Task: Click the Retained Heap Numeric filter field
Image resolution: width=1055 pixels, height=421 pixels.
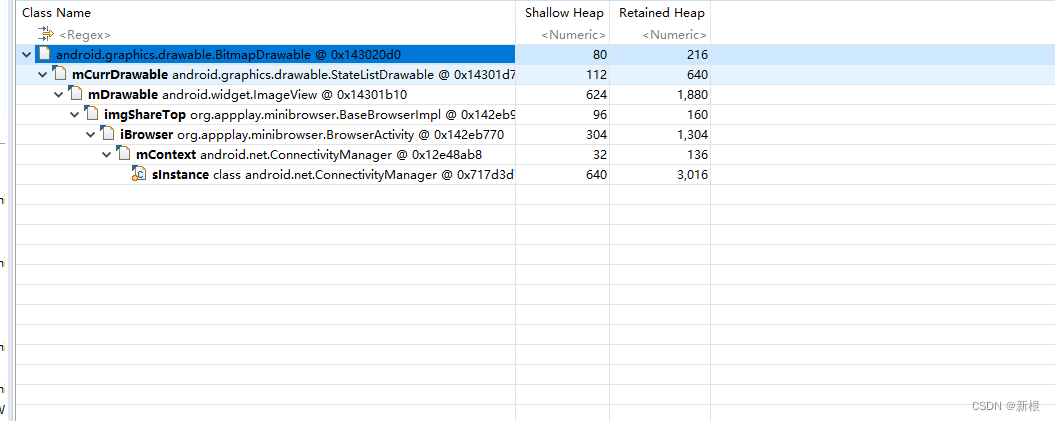Action: (x=674, y=34)
